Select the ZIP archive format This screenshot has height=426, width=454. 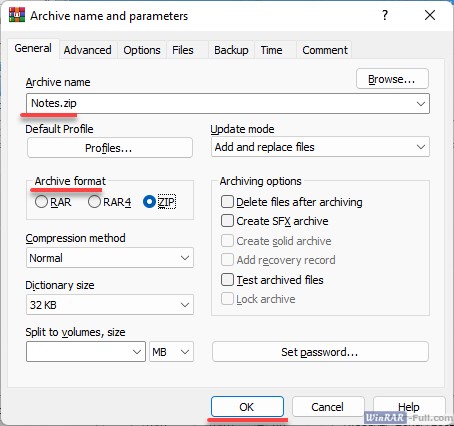pos(159,202)
